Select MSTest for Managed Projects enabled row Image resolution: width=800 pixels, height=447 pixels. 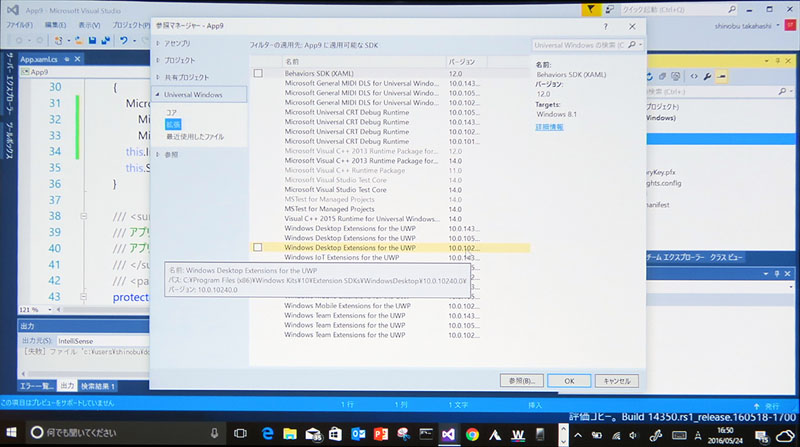(x=391, y=209)
